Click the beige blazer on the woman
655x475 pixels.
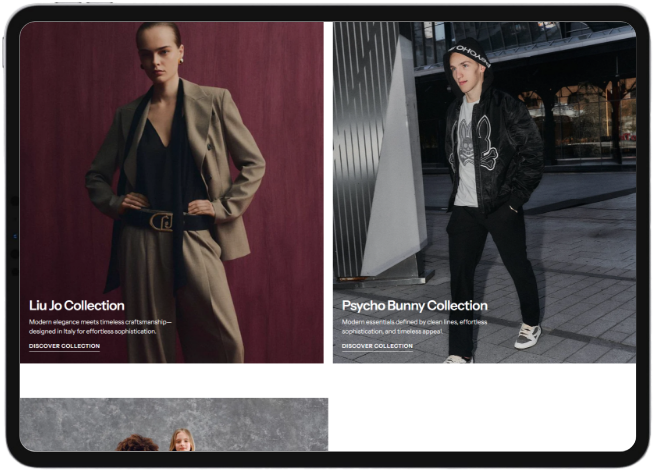tap(231, 170)
